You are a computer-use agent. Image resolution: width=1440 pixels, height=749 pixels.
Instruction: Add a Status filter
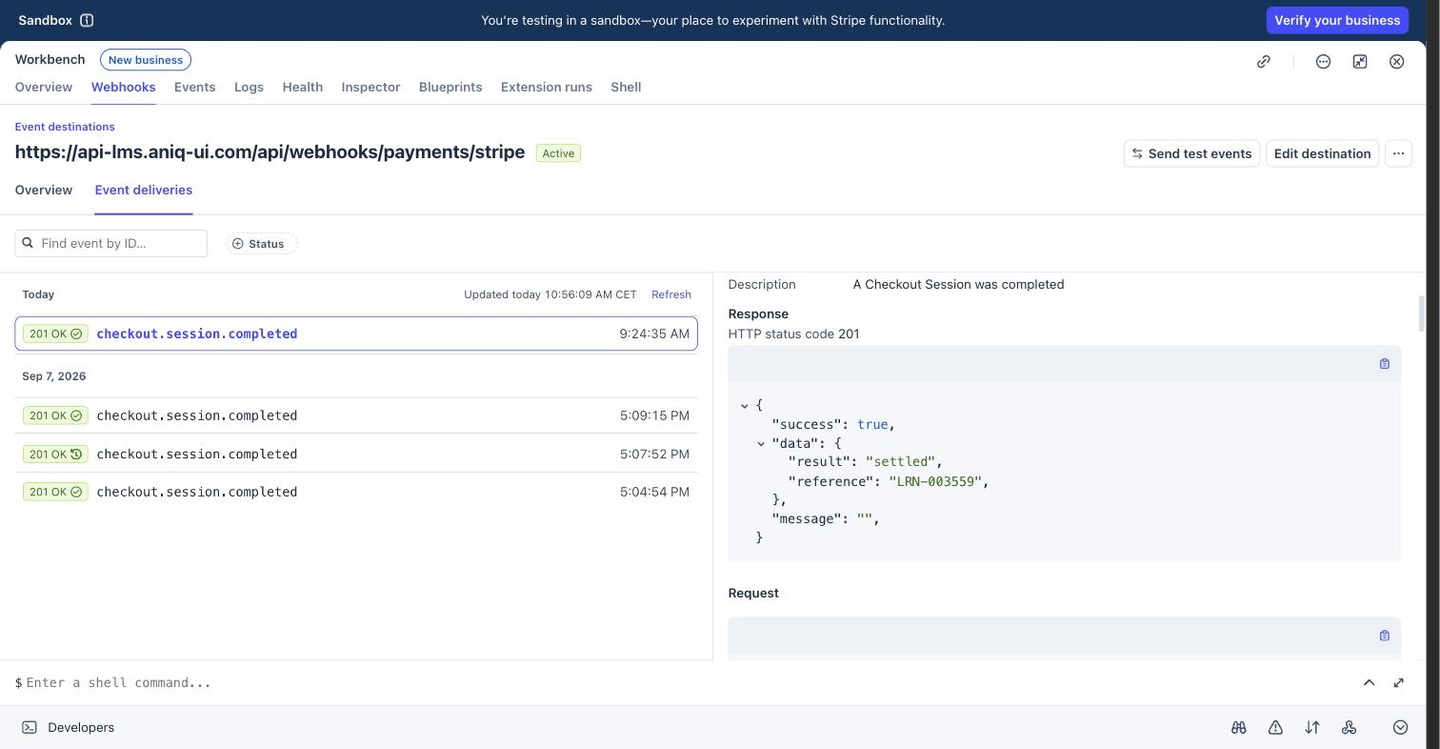click(x=262, y=243)
